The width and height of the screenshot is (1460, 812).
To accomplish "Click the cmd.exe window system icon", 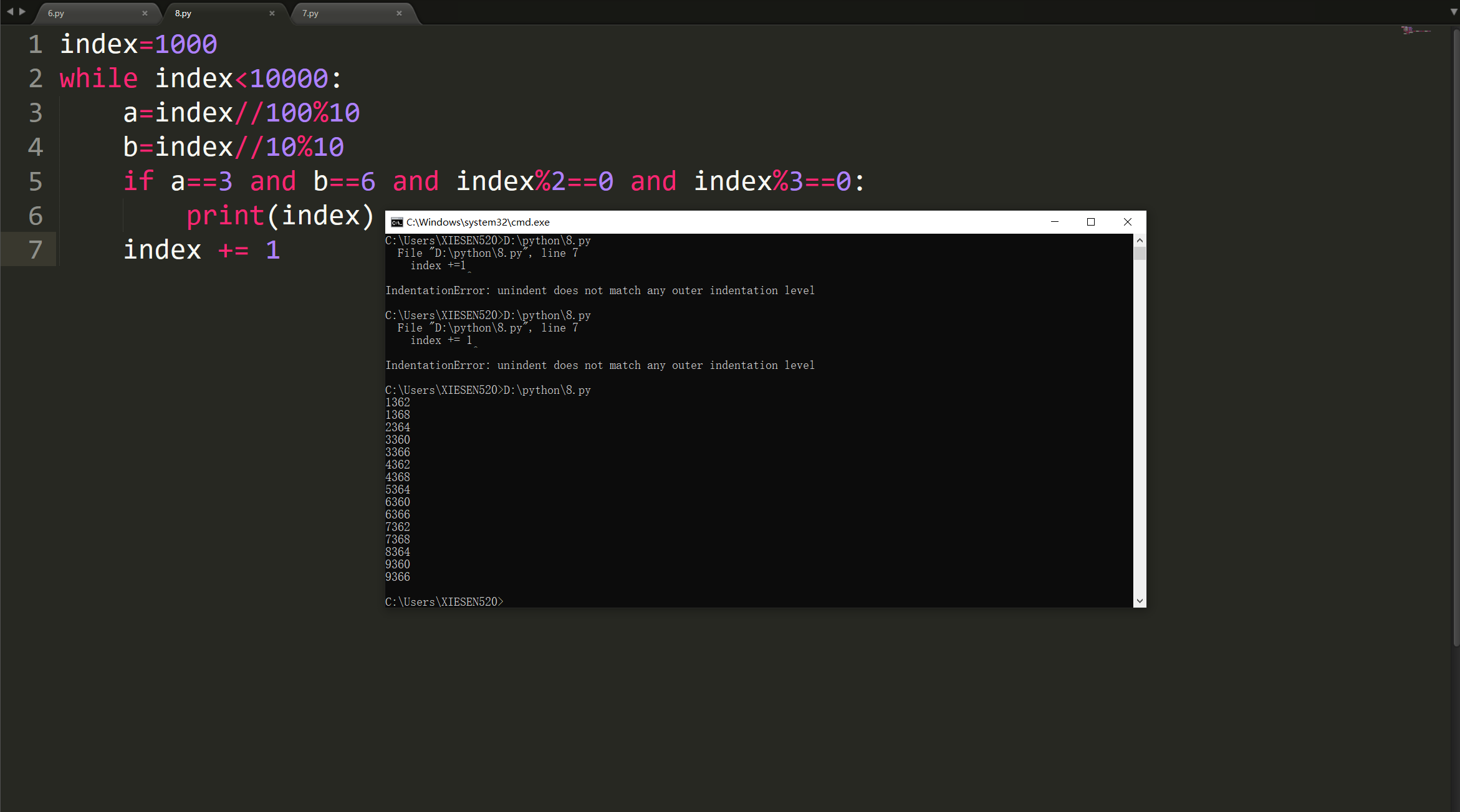I will tap(396, 222).
